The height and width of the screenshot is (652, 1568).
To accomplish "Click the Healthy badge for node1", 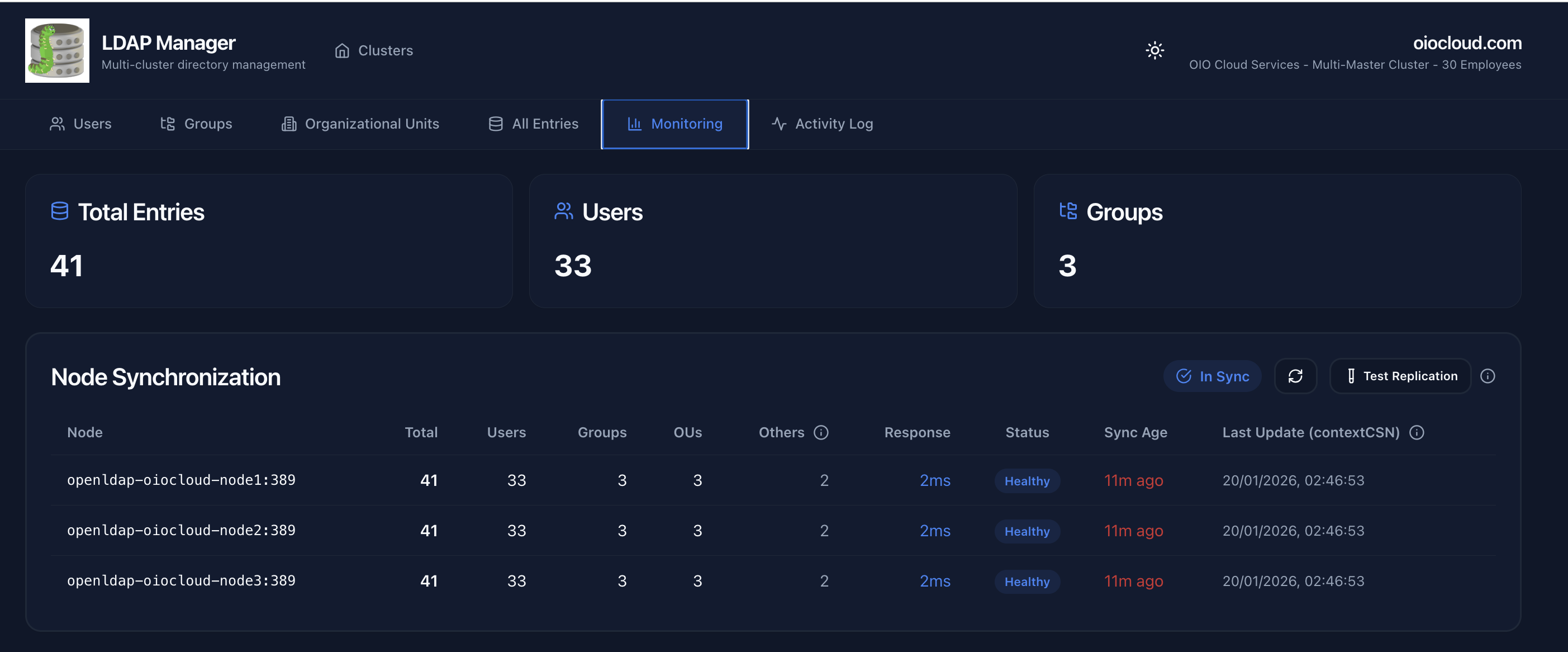I will point(1027,481).
